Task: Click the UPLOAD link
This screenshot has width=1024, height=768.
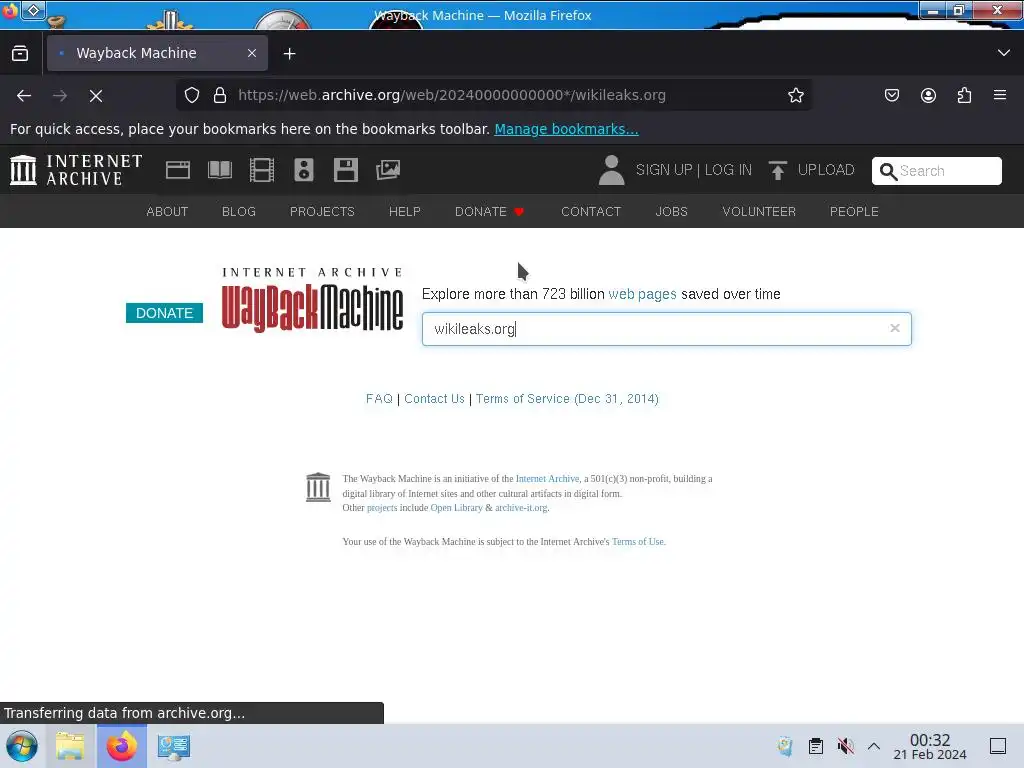Action: 826,170
